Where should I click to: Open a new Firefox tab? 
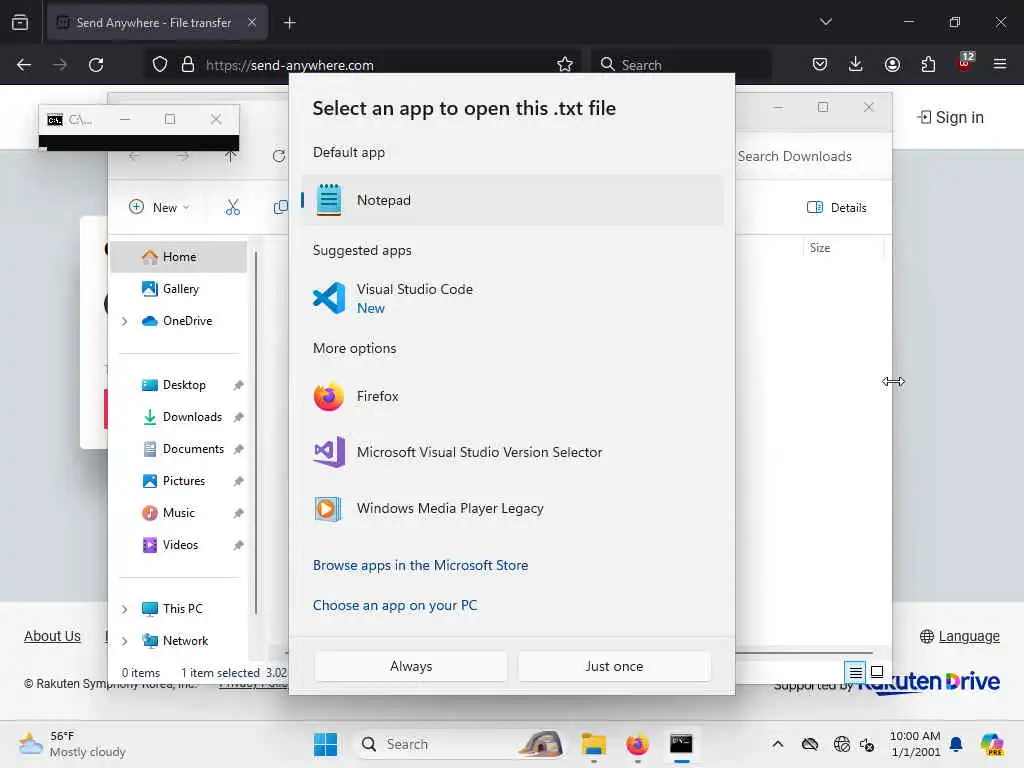click(x=289, y=23)
